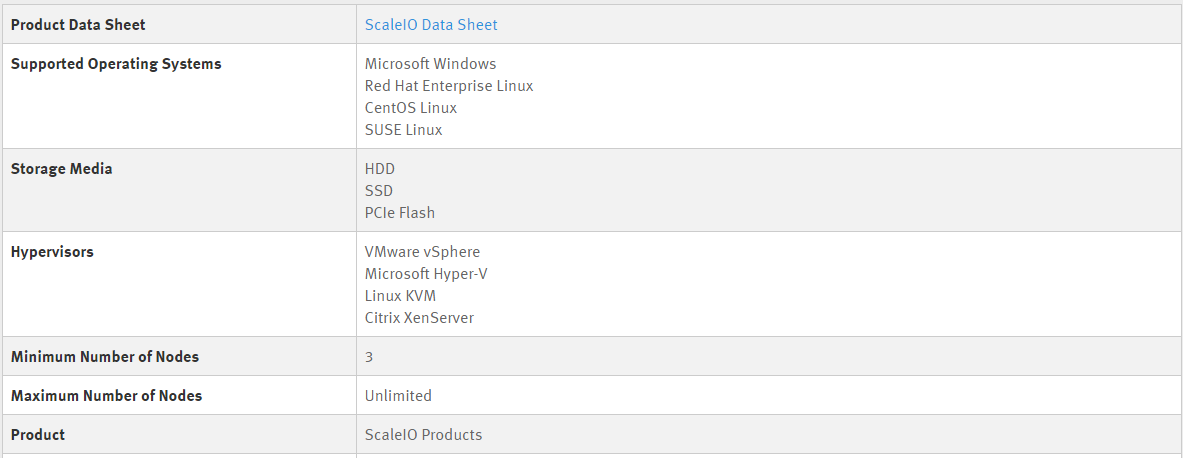This screenshot has height=458, width=1183.
Task: Select the HDD storage media entry
Action: pyautogui.click(x=379, y=169)
